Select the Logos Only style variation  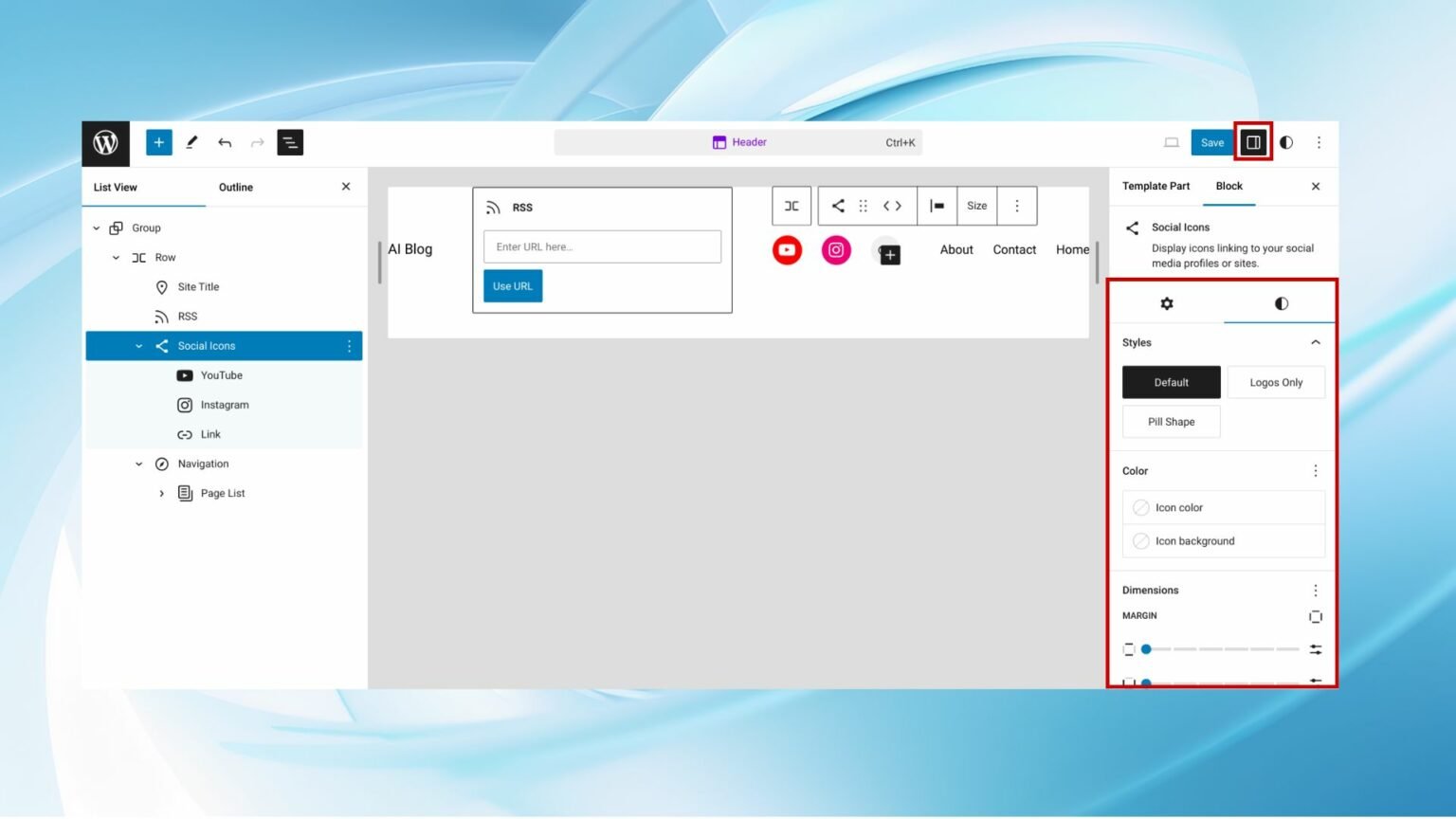[x=1276, y=382]
